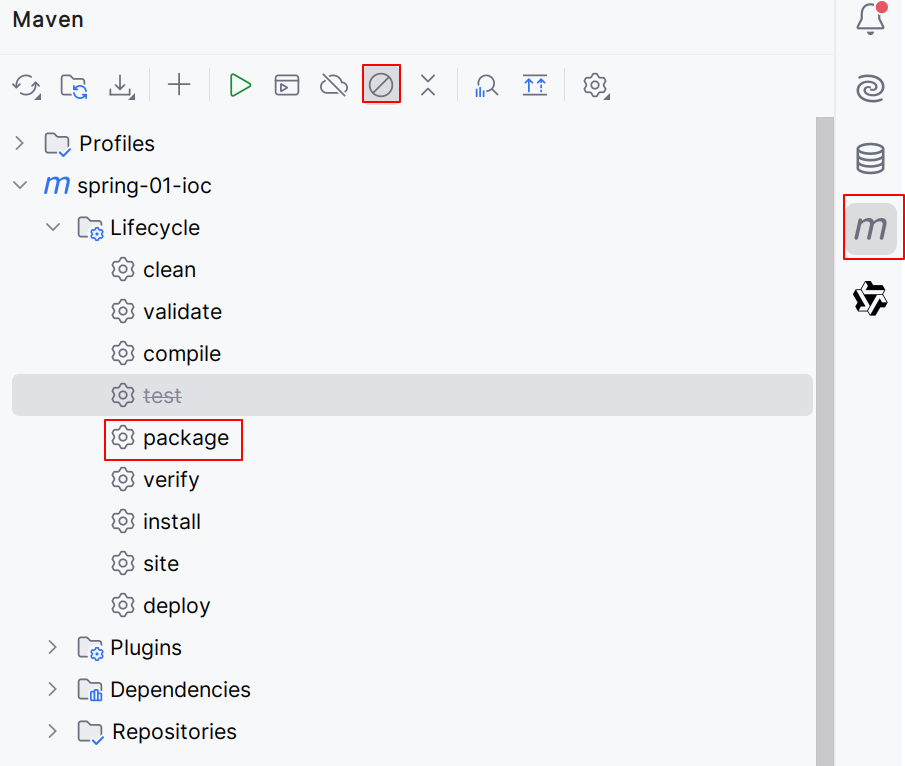Select the Lifecycle folder label
The height and width of the screenshot is (766, 905).
tap(155, 228)
